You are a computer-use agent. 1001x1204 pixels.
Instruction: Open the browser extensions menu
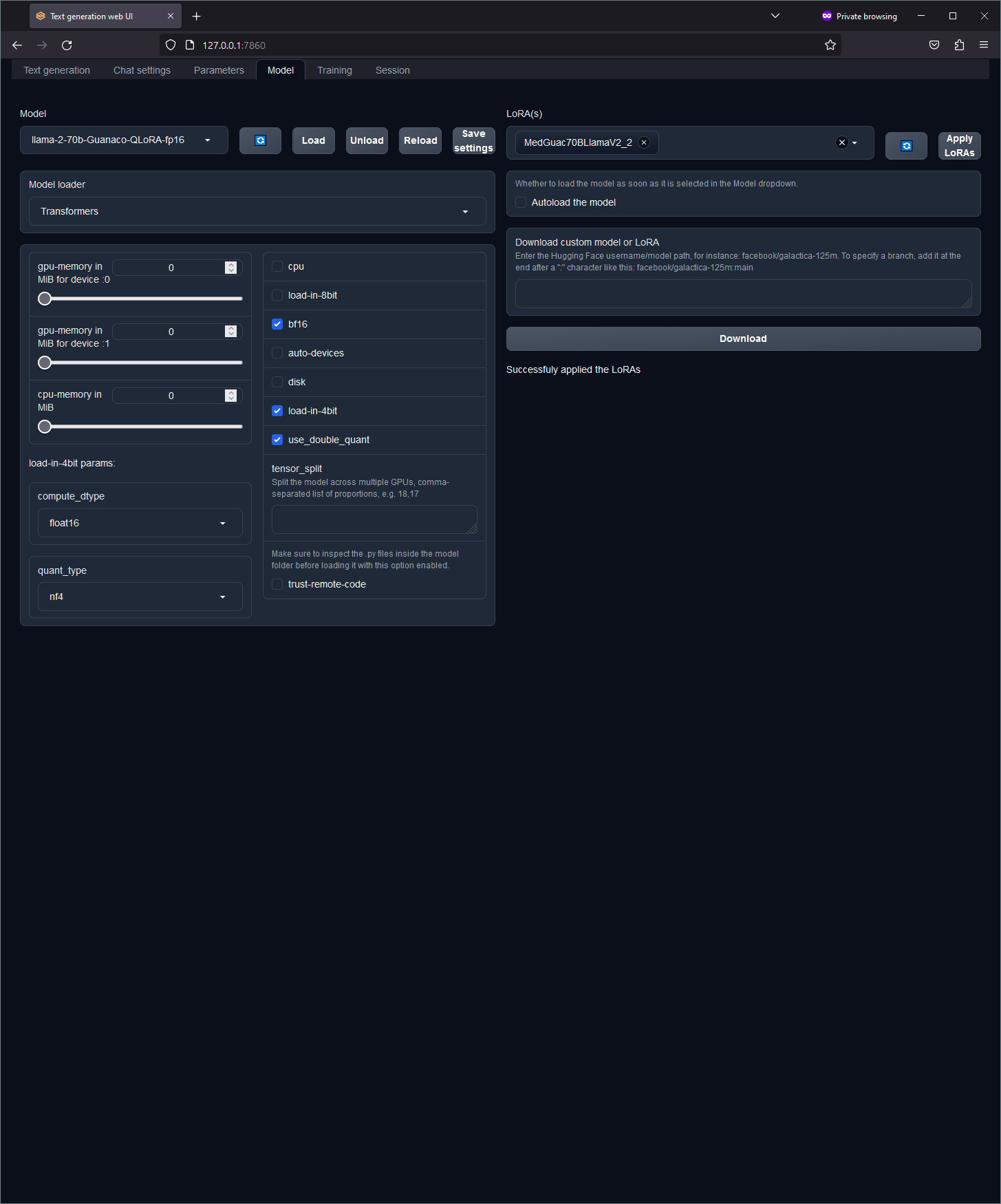(x=959, y=45)
